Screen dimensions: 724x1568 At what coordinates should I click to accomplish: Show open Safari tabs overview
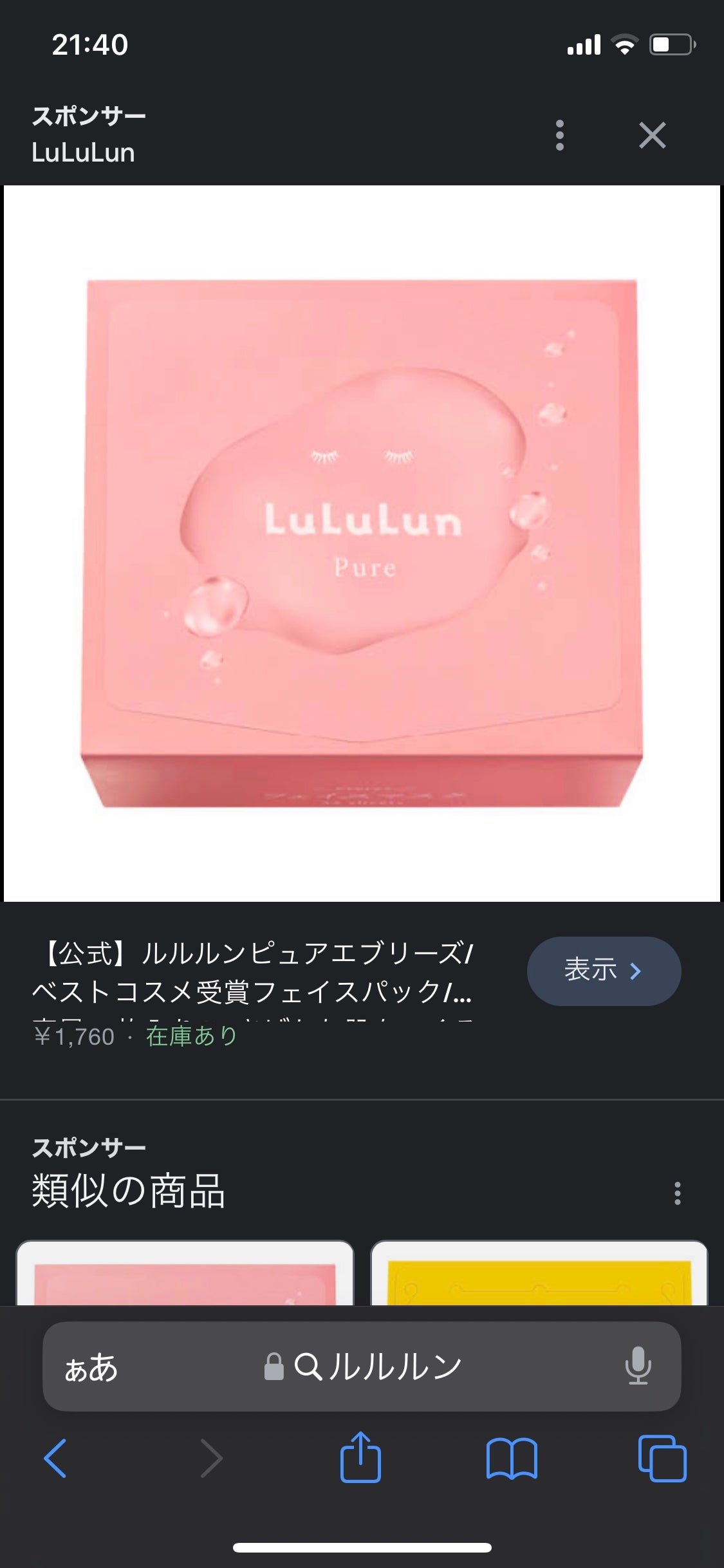(662, 1458)
